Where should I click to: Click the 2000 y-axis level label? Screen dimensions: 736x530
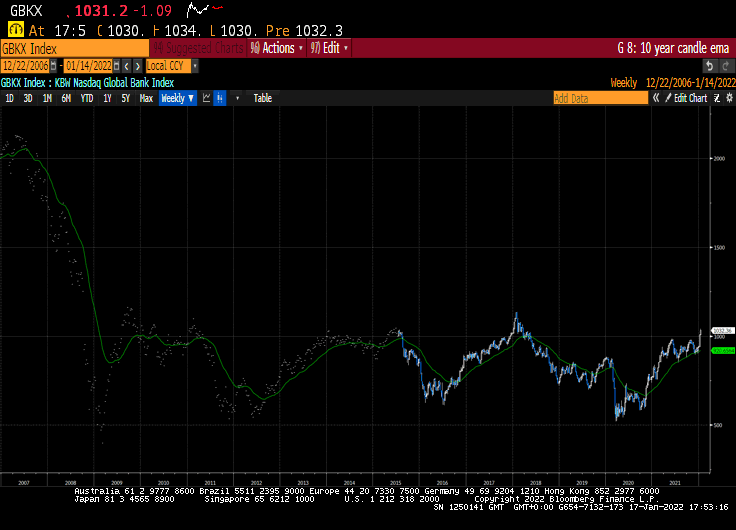(719, 159)
